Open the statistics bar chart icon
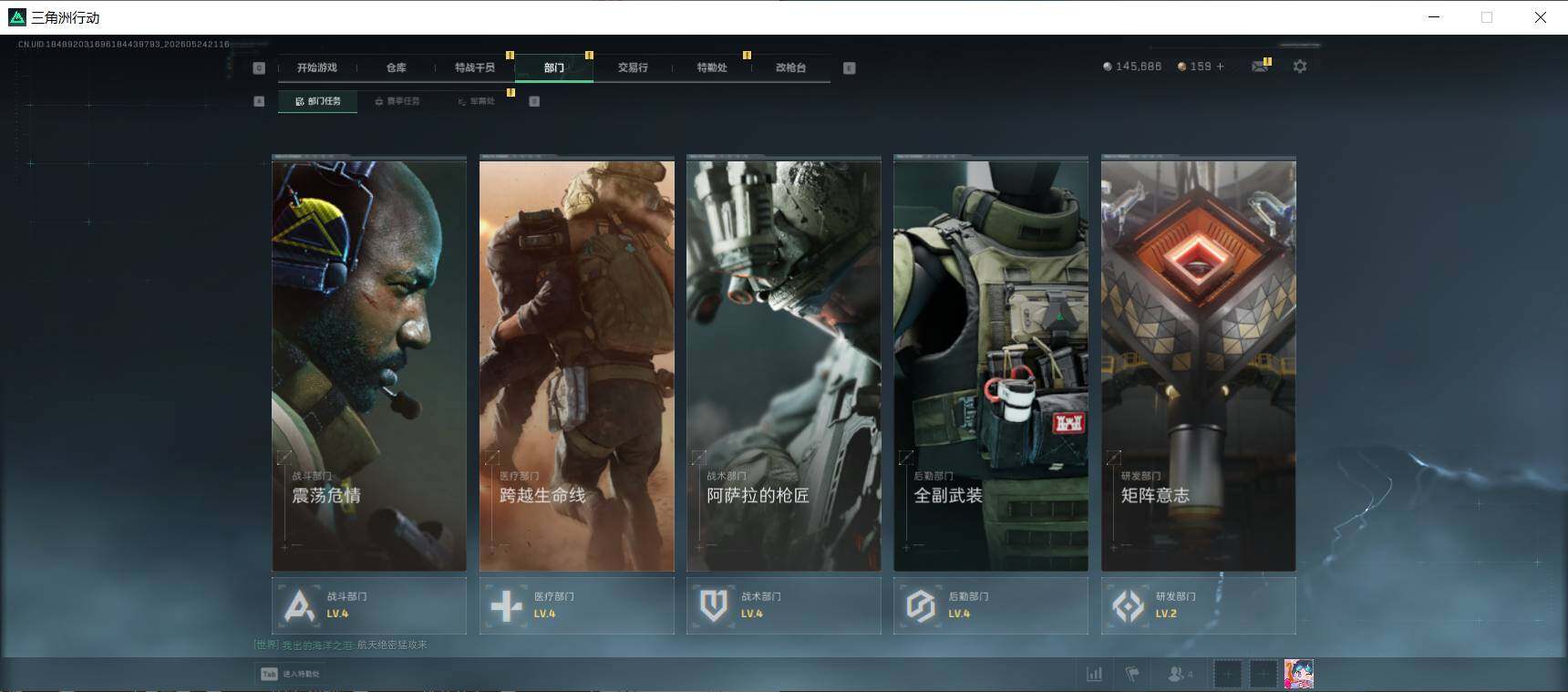1568x692 pixels. 1094,674
